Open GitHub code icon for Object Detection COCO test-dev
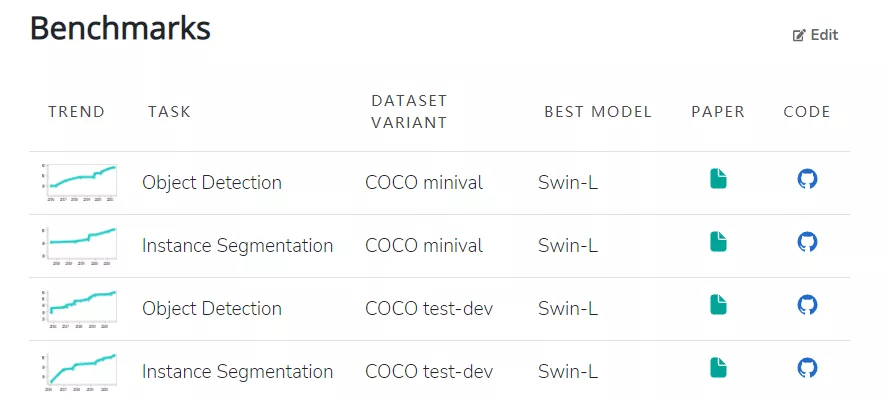The image size is (890, 399). pos(807,305)
